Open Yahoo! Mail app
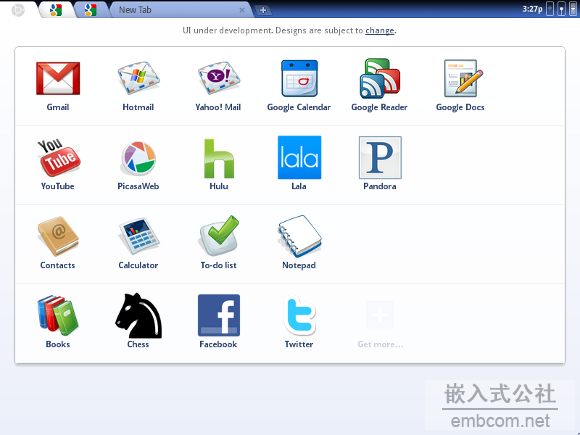 (219, 78)
